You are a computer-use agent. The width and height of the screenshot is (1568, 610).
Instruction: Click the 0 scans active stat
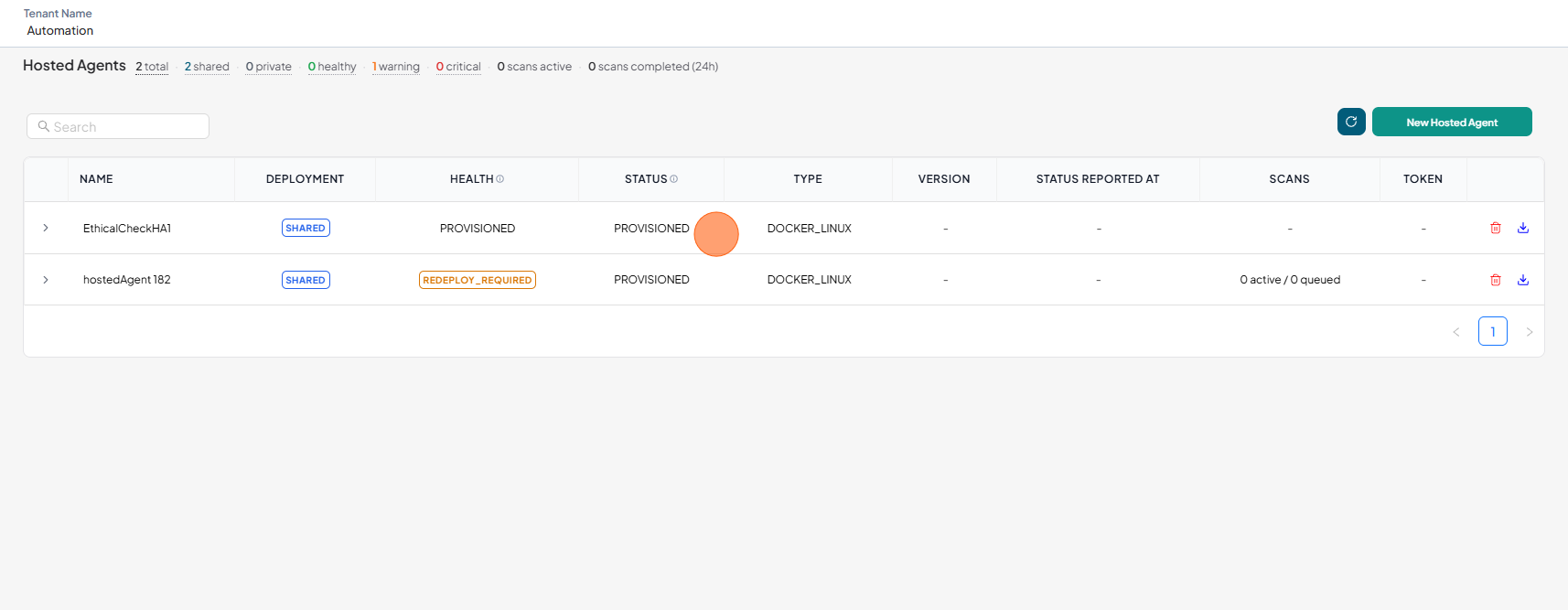click(534, 67)
